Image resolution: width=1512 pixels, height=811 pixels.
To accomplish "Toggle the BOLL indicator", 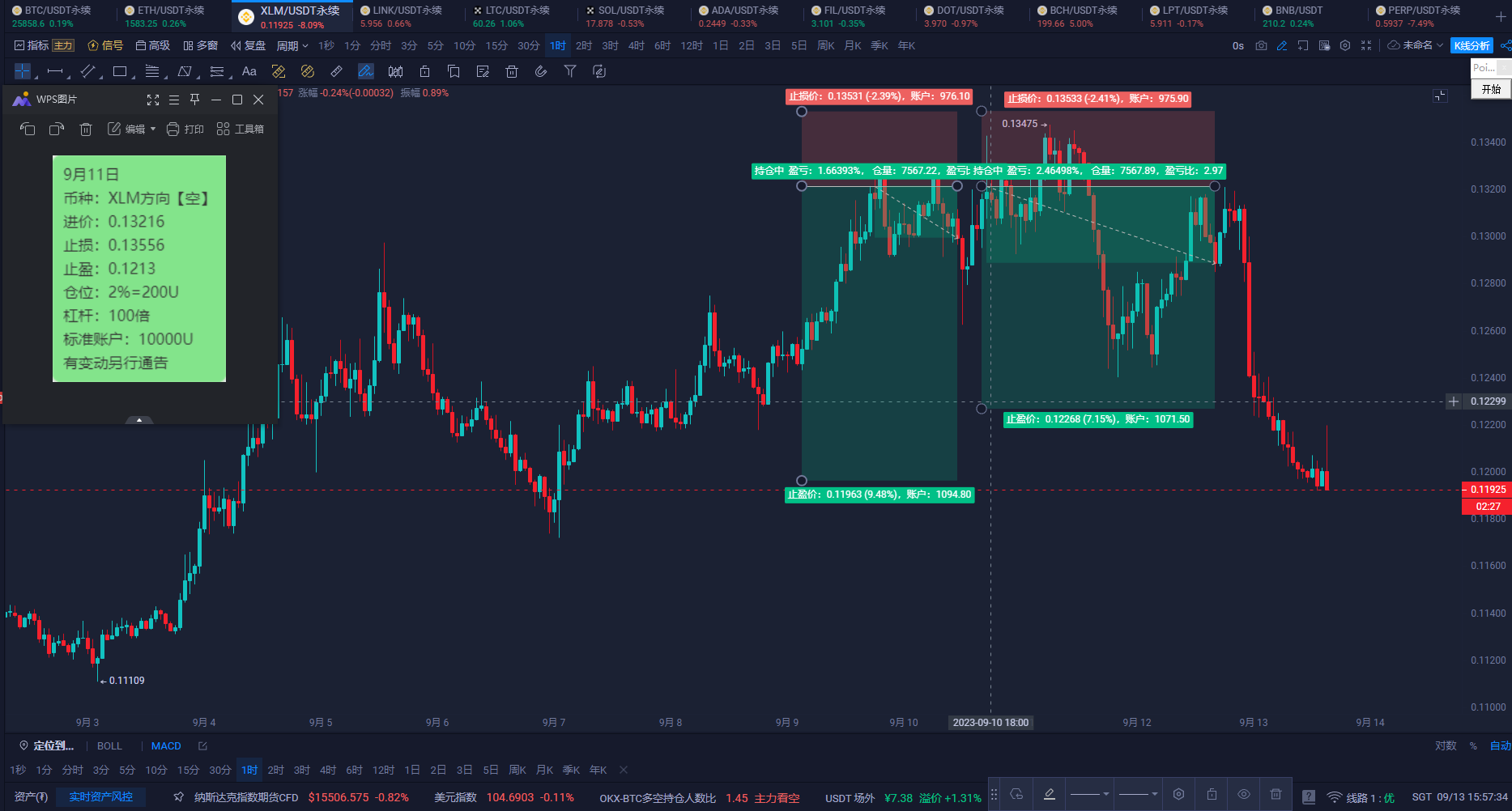I will point(109,745).
